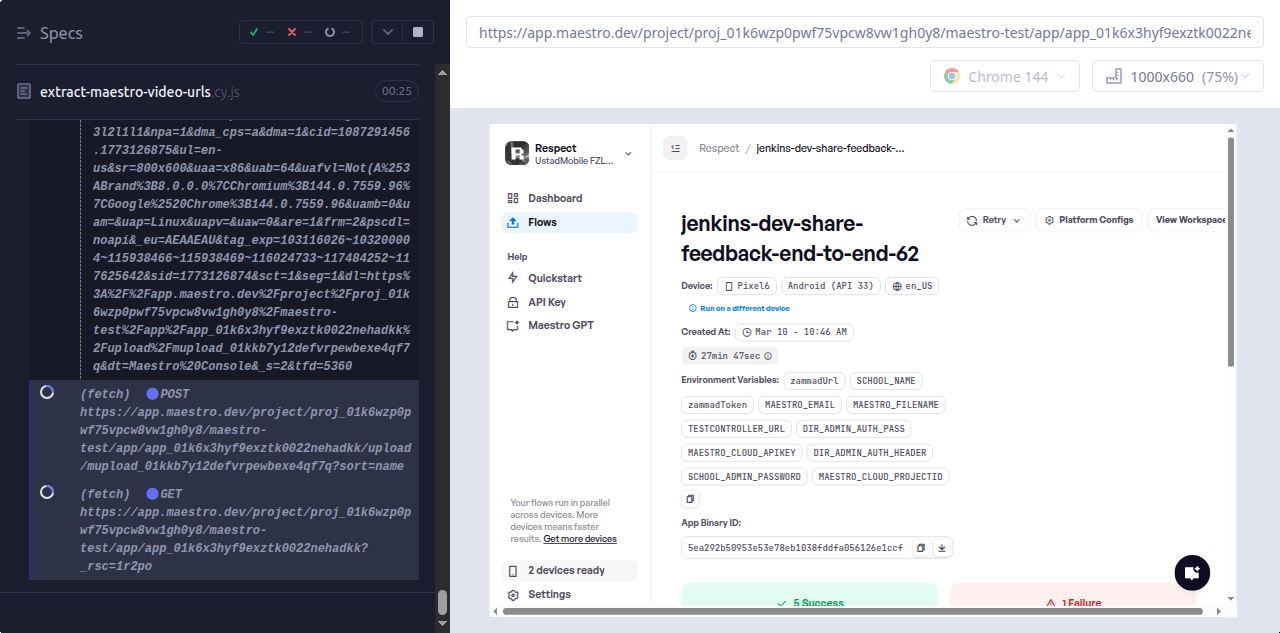
Task: Open the 1000x660 viewport size dropdown
Action: [x=1177, y=77]
